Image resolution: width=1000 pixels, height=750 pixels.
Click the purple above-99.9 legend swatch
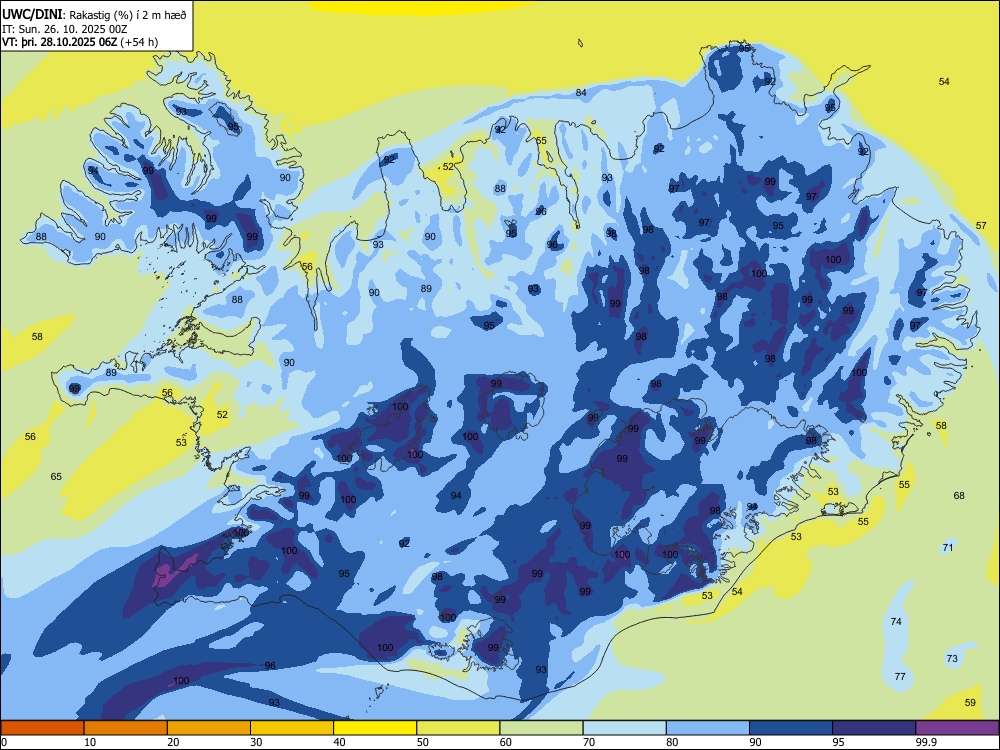(x=957, y=728)
